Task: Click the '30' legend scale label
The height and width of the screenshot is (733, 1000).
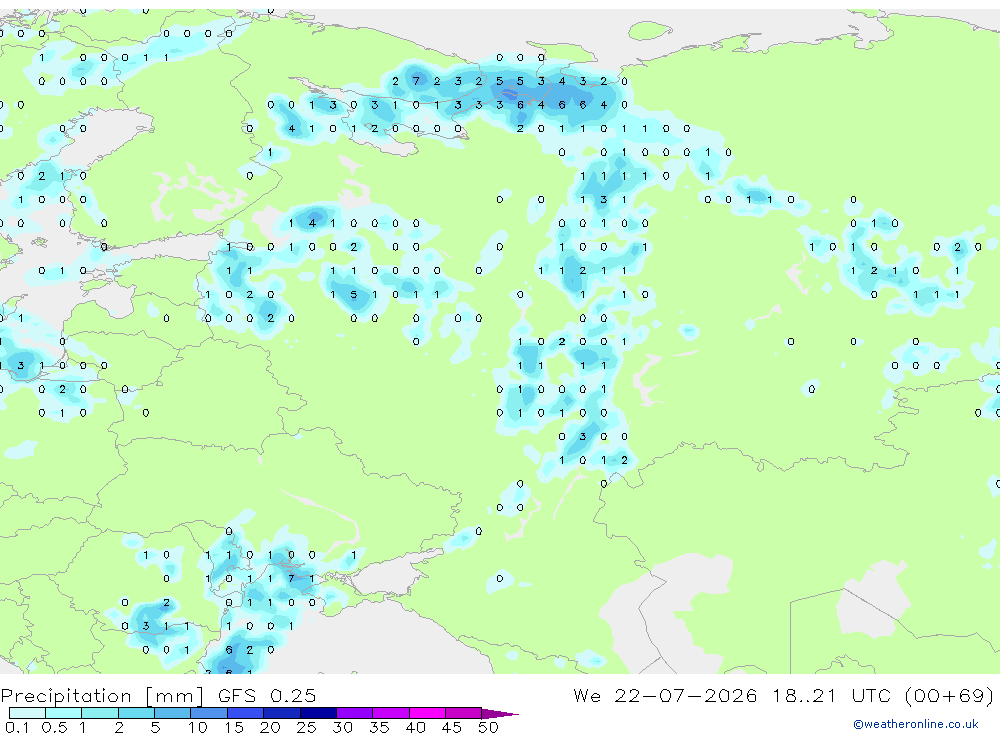Action: coord(342,727)
